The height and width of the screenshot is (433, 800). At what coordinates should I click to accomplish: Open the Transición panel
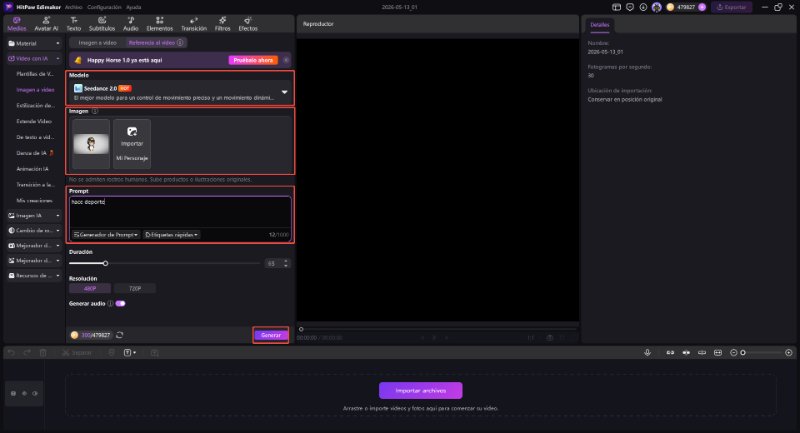[x=194, y=24]
